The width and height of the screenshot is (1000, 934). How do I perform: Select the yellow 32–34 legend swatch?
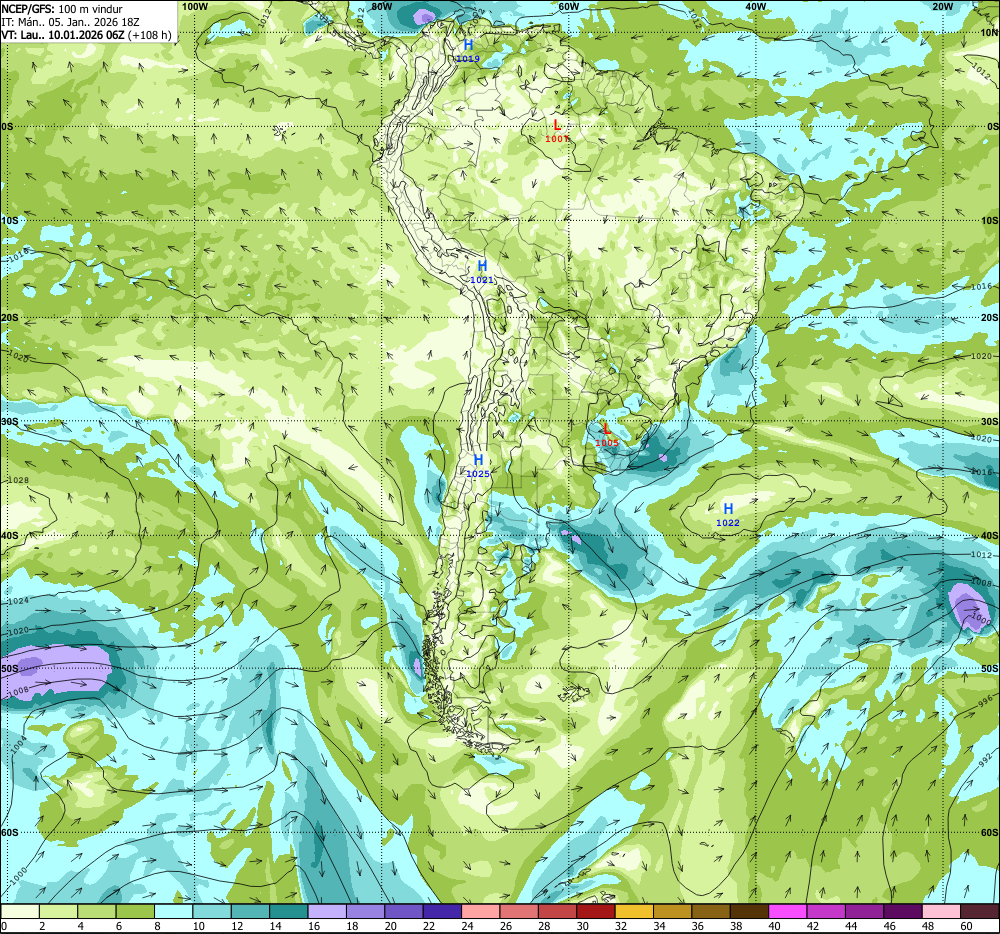(634, 912)
